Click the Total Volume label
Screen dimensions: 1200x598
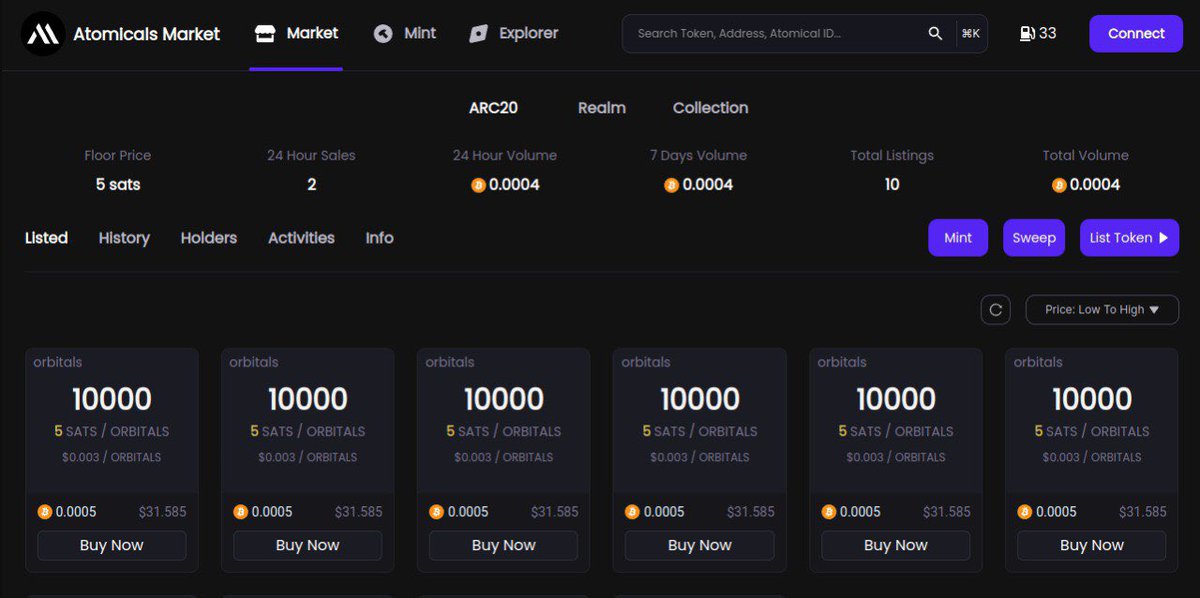[1086, 156]
